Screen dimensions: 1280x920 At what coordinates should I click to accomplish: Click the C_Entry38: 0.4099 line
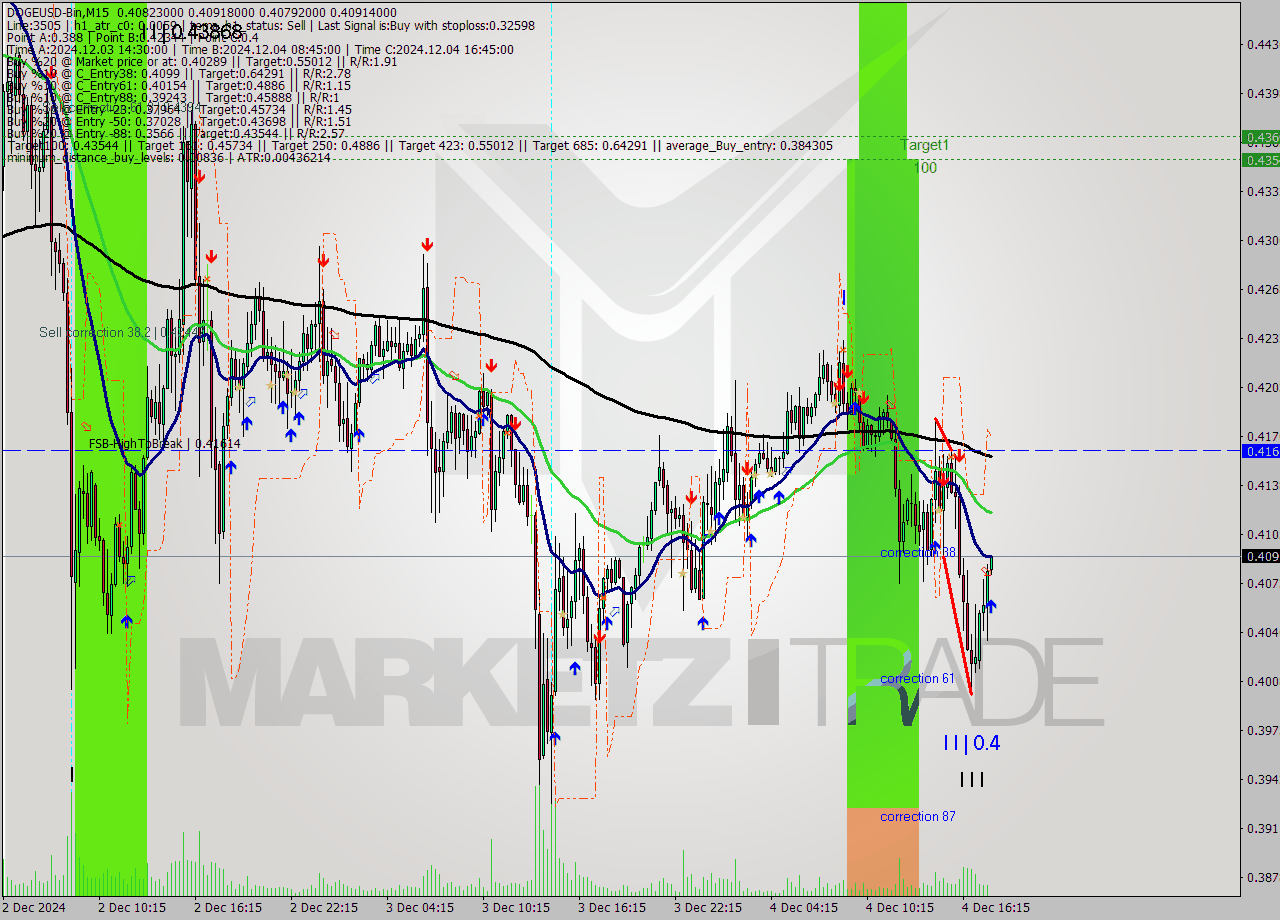178,73
